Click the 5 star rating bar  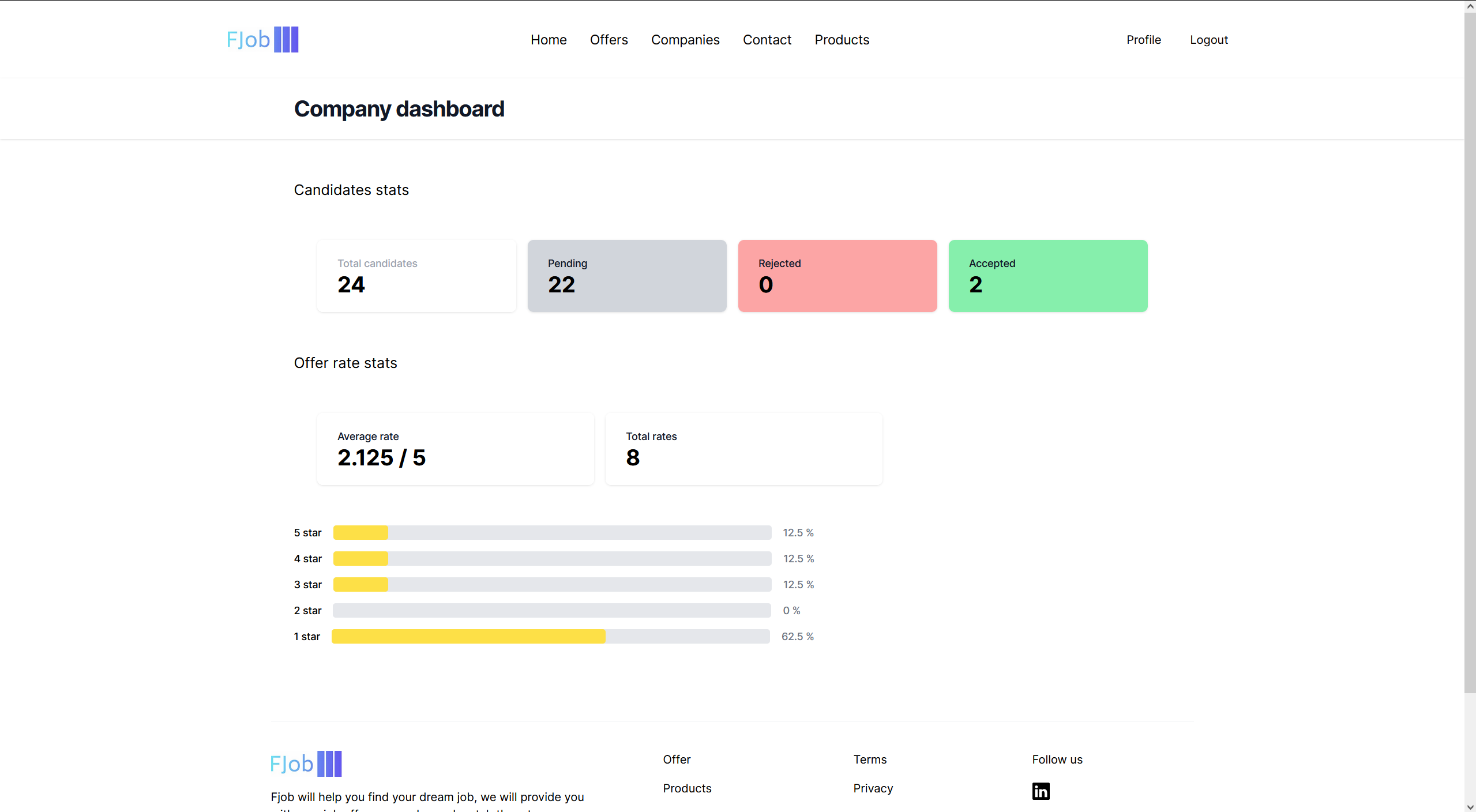[x=551, y=532]
